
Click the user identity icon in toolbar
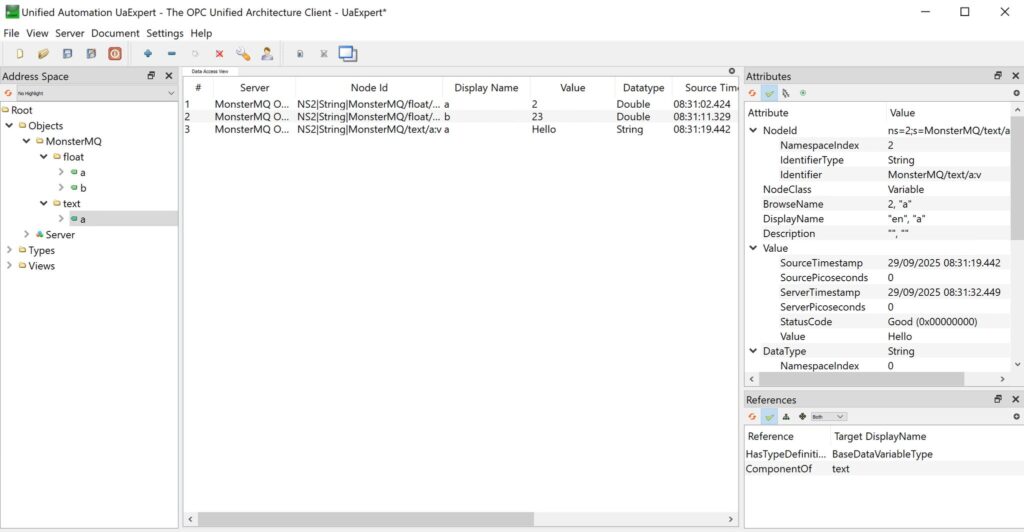pyautogui.click(x=267, y=54)
